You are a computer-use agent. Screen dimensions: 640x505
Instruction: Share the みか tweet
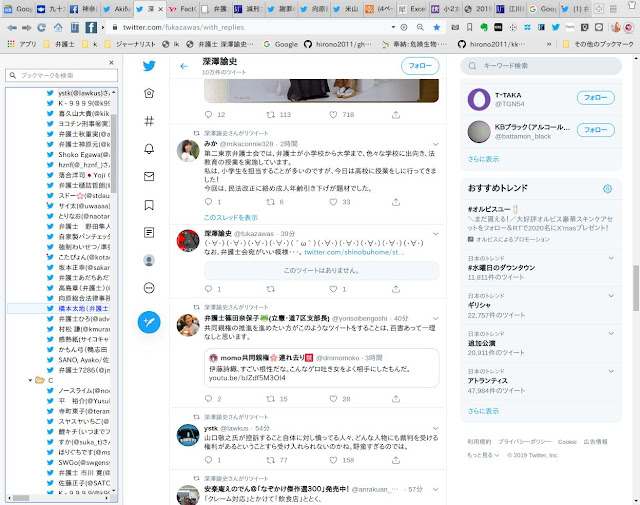pos(396,202)
